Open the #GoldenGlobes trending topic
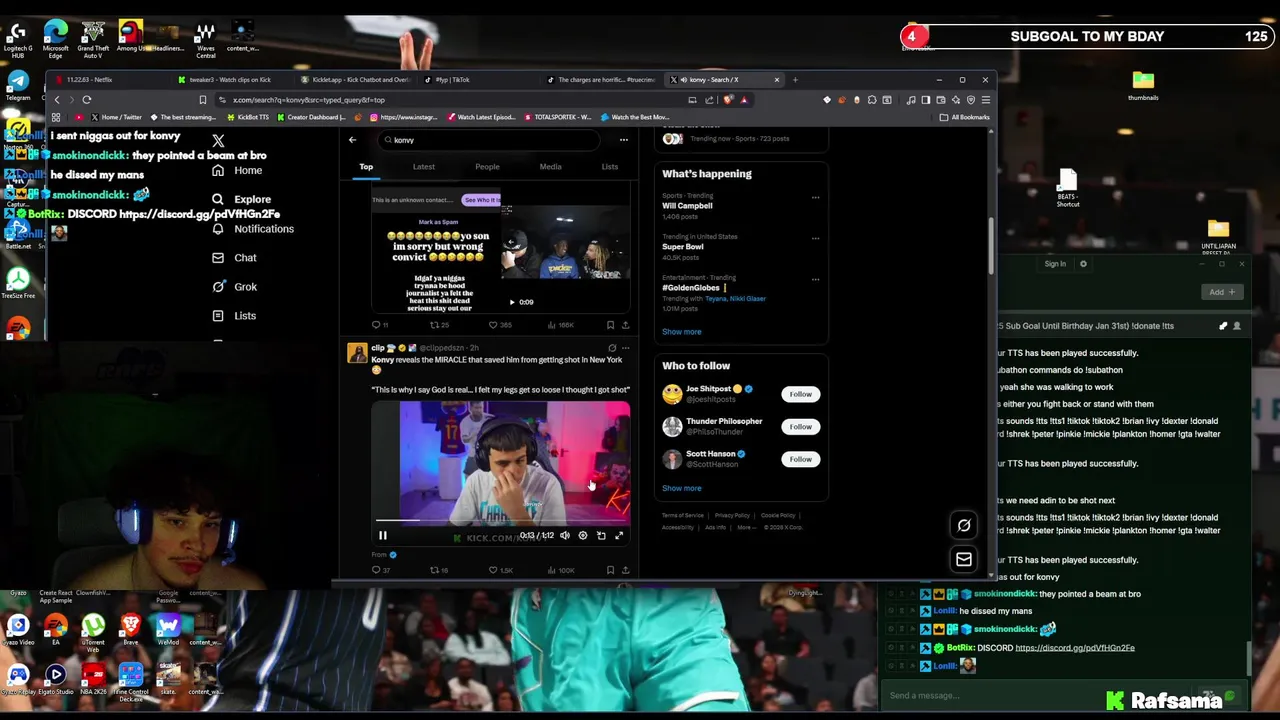This screenshot has height=720, width=1280. (x=691, y=288)
